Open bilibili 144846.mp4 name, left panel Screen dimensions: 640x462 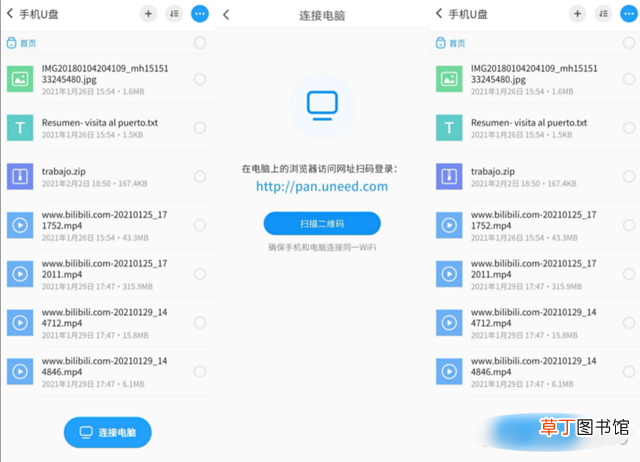(104, 366)
